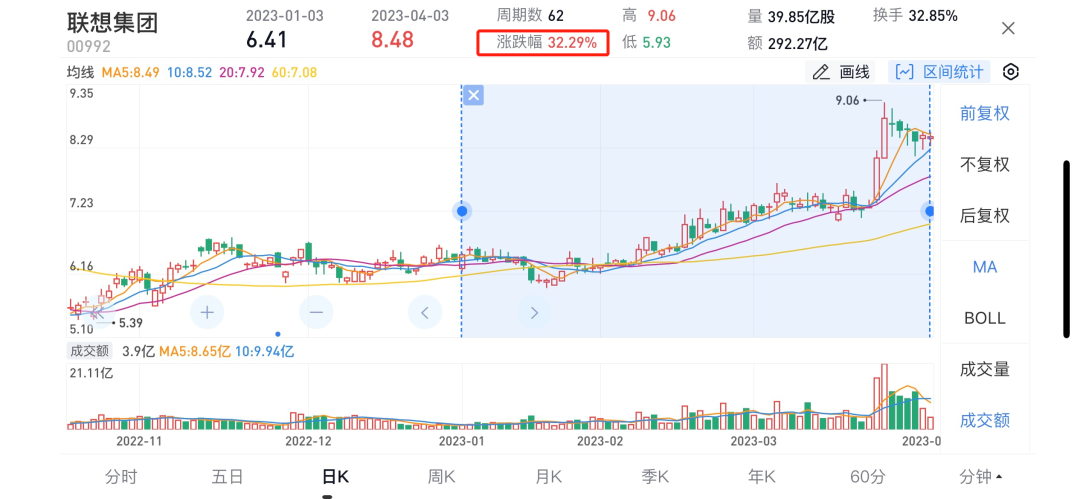Click the 20:7.92 legend value
This screenshot has width=1080, height=499.
(242, 72)
